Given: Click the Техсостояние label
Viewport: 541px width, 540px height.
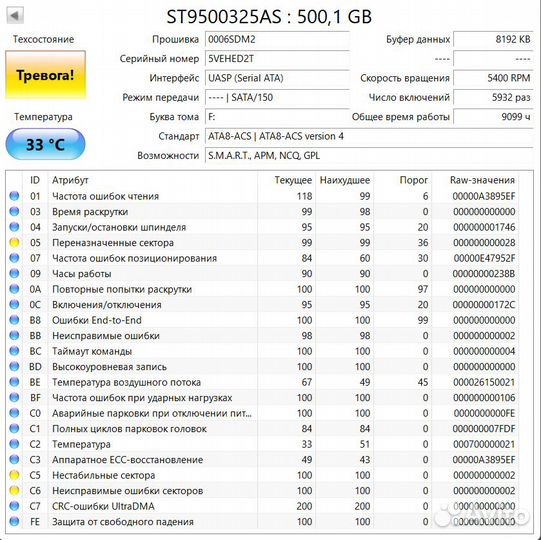Looking at the screenshot, I should (x=43, y=39).
